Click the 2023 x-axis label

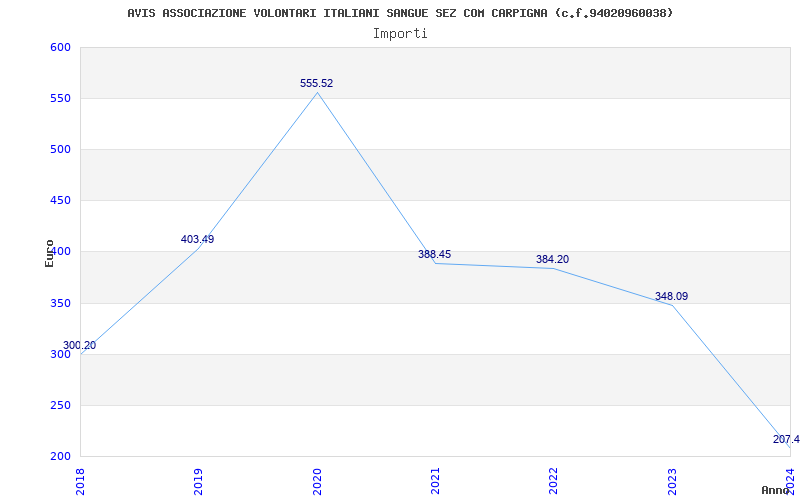tap(672, 482)
